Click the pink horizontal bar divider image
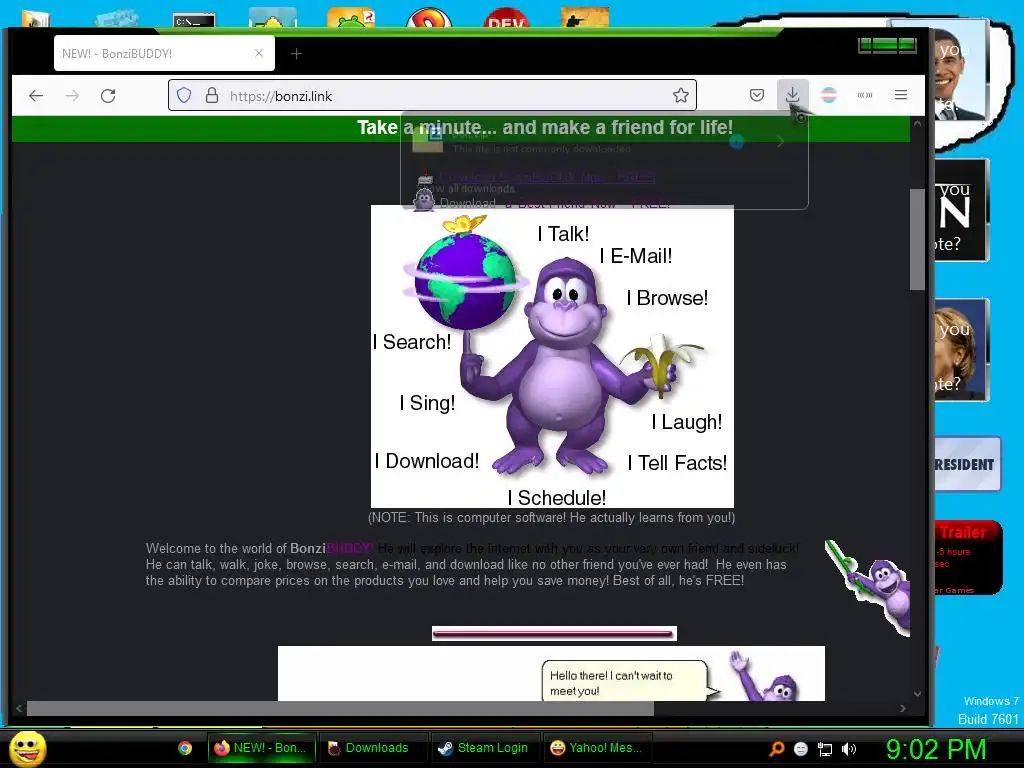The width and height of the screenshot is (1024, 768). [554, 633]
